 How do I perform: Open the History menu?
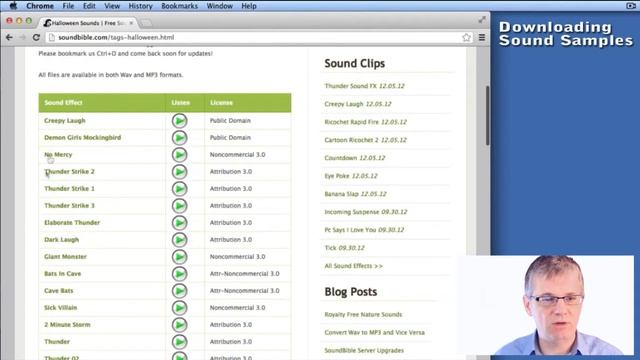click(x=140, y=6)
